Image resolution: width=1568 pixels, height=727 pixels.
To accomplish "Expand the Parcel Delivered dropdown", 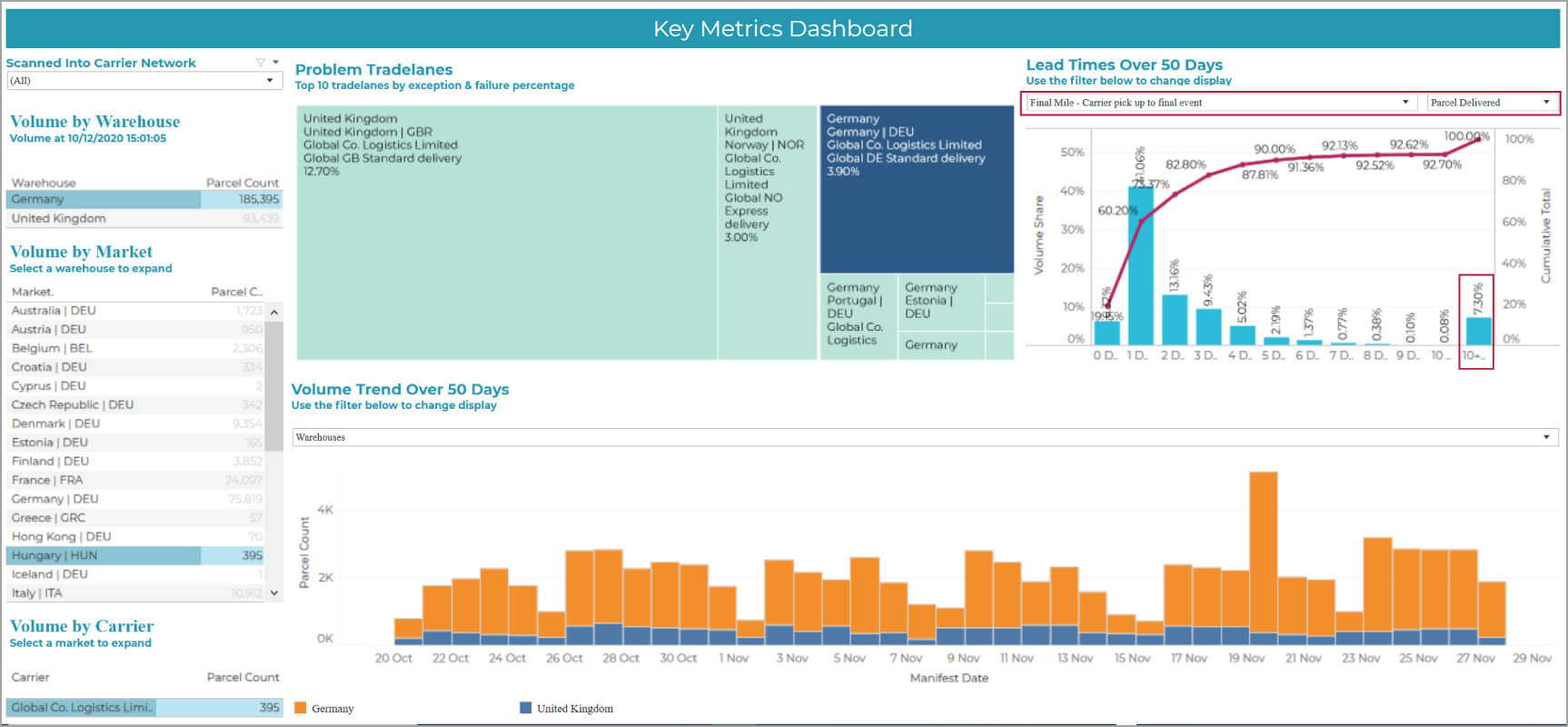I will click(1492, 103).
